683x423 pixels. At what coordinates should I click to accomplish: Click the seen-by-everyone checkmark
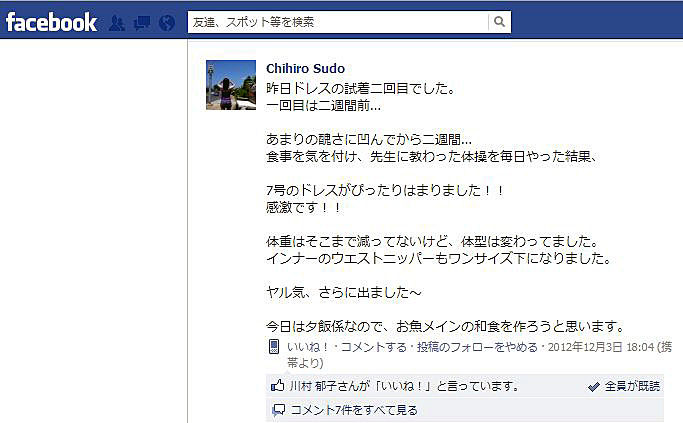(x=593, y=386)
